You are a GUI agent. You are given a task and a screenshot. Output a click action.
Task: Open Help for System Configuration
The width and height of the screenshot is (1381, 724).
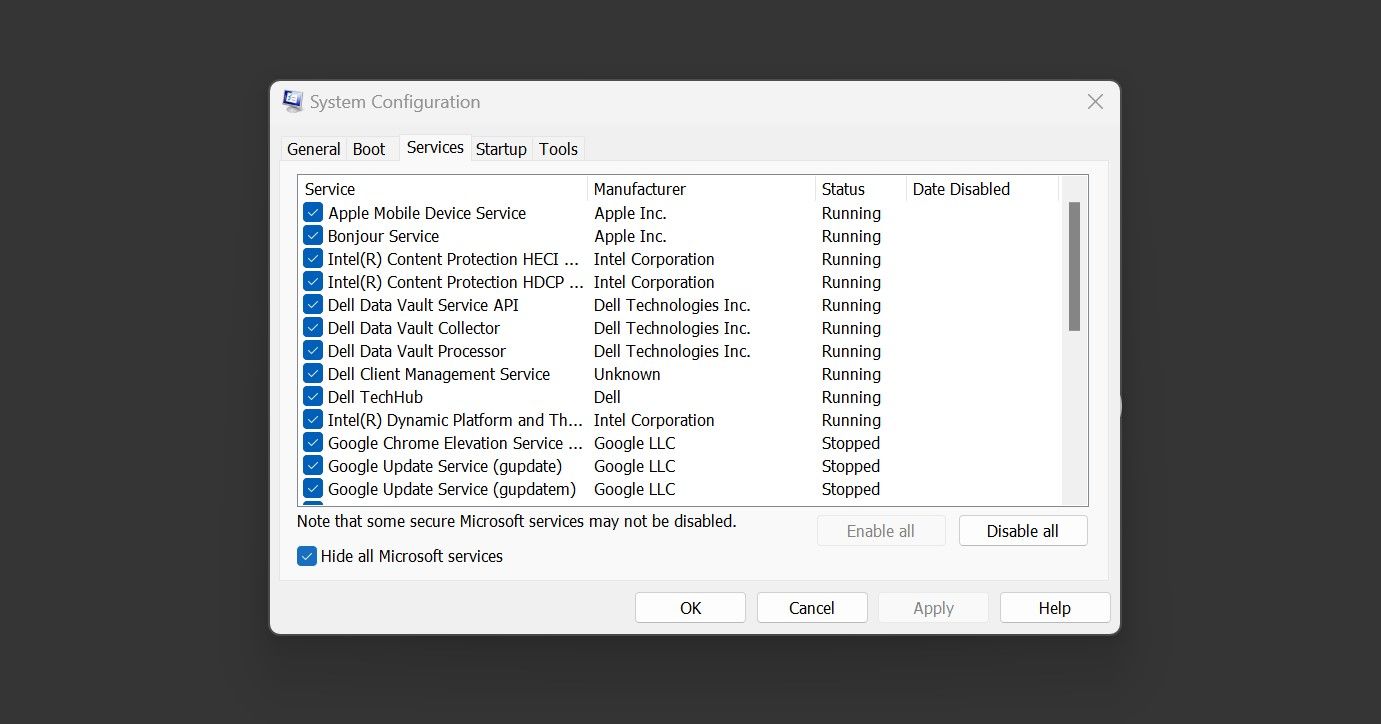tap(1054, 607)
